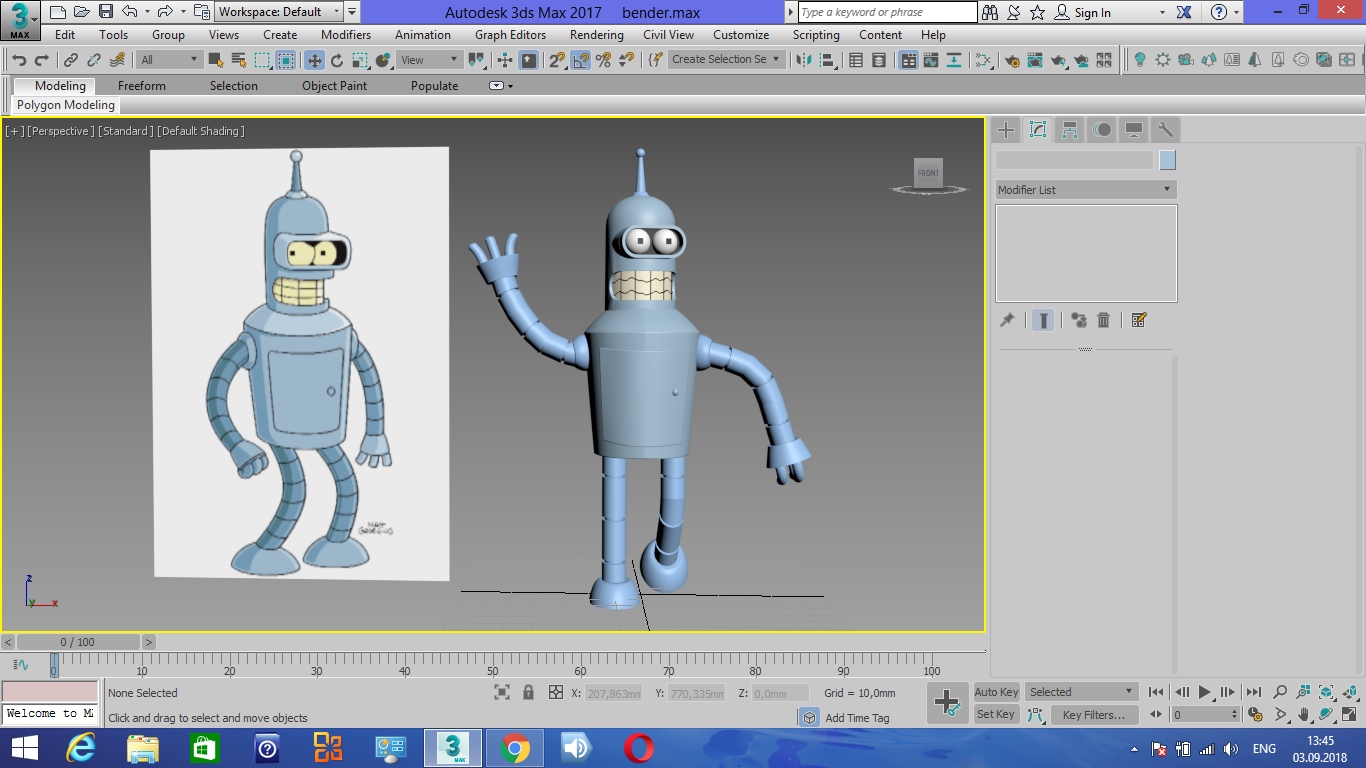Open Create Selection Set dropdown

pos(725,60)
